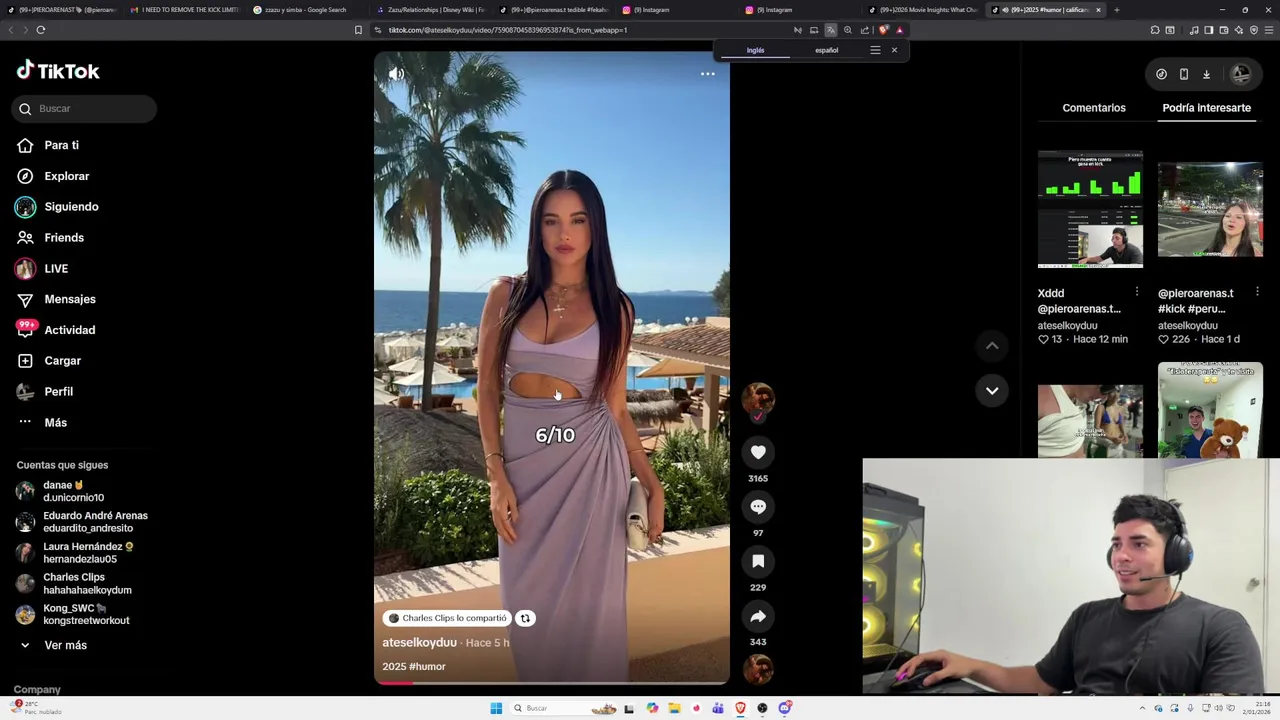Click the translate icon in address bar
The width and height of the screenshot is (1280, 720).
pyautogui.click(x=830, y=30)
